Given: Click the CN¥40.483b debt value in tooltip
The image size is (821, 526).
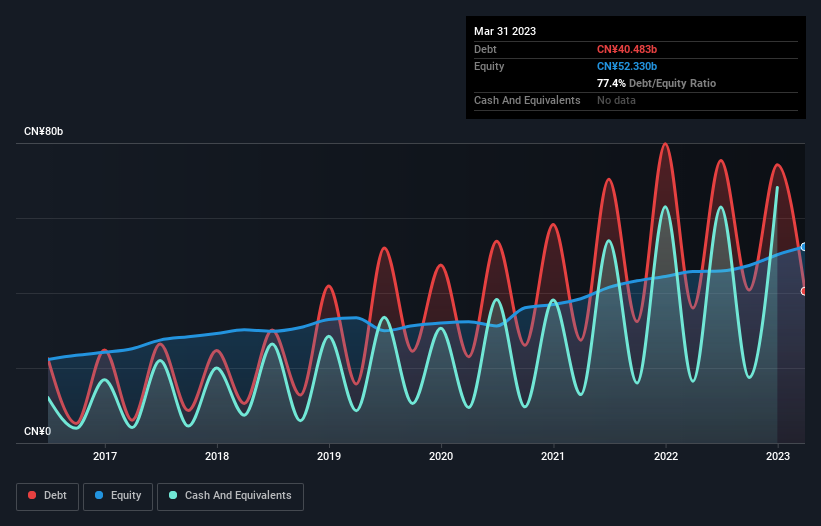Looking at the screenshot, I should 627,49.
